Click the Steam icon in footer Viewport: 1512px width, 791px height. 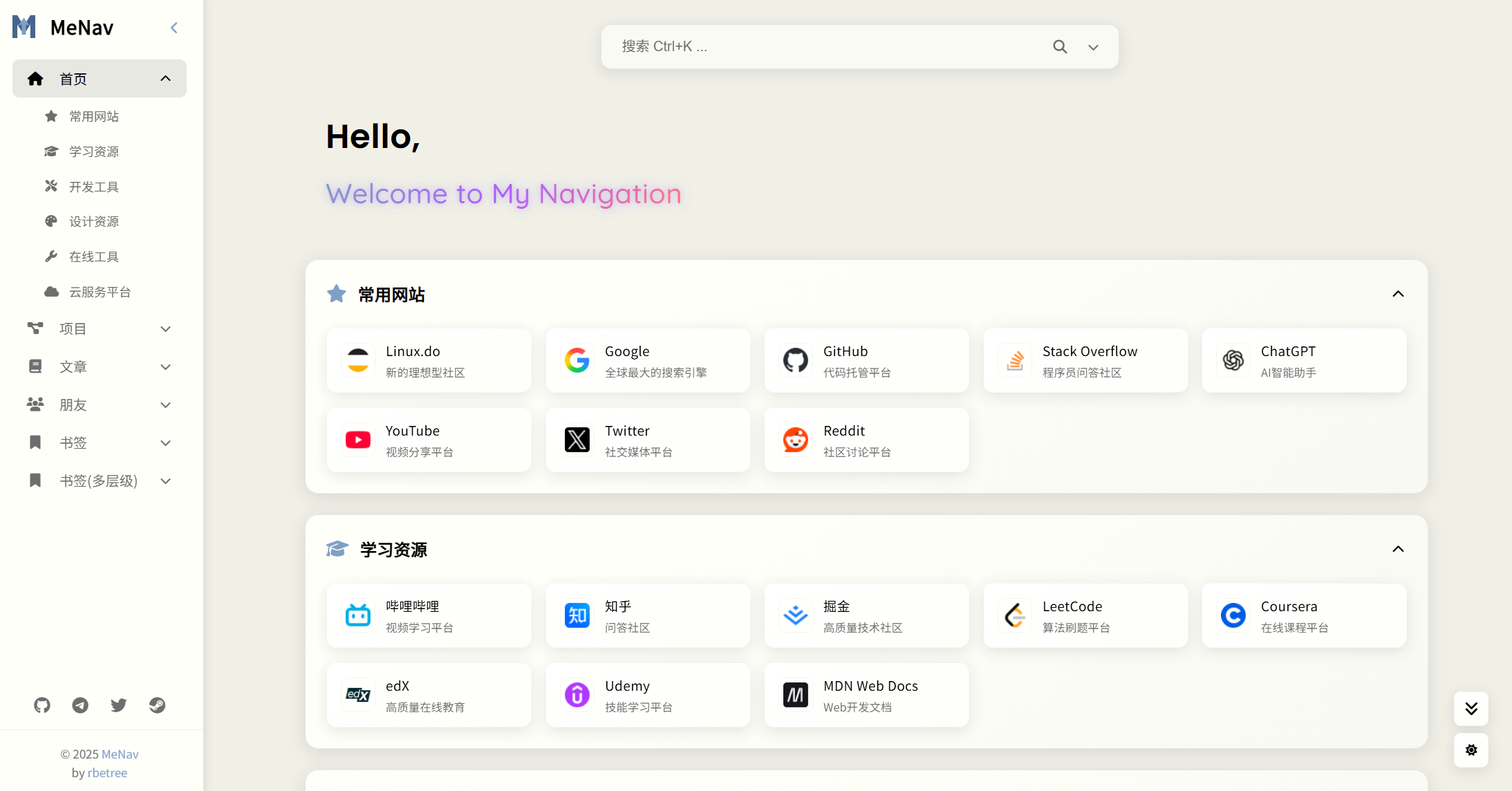pos(157,705)
